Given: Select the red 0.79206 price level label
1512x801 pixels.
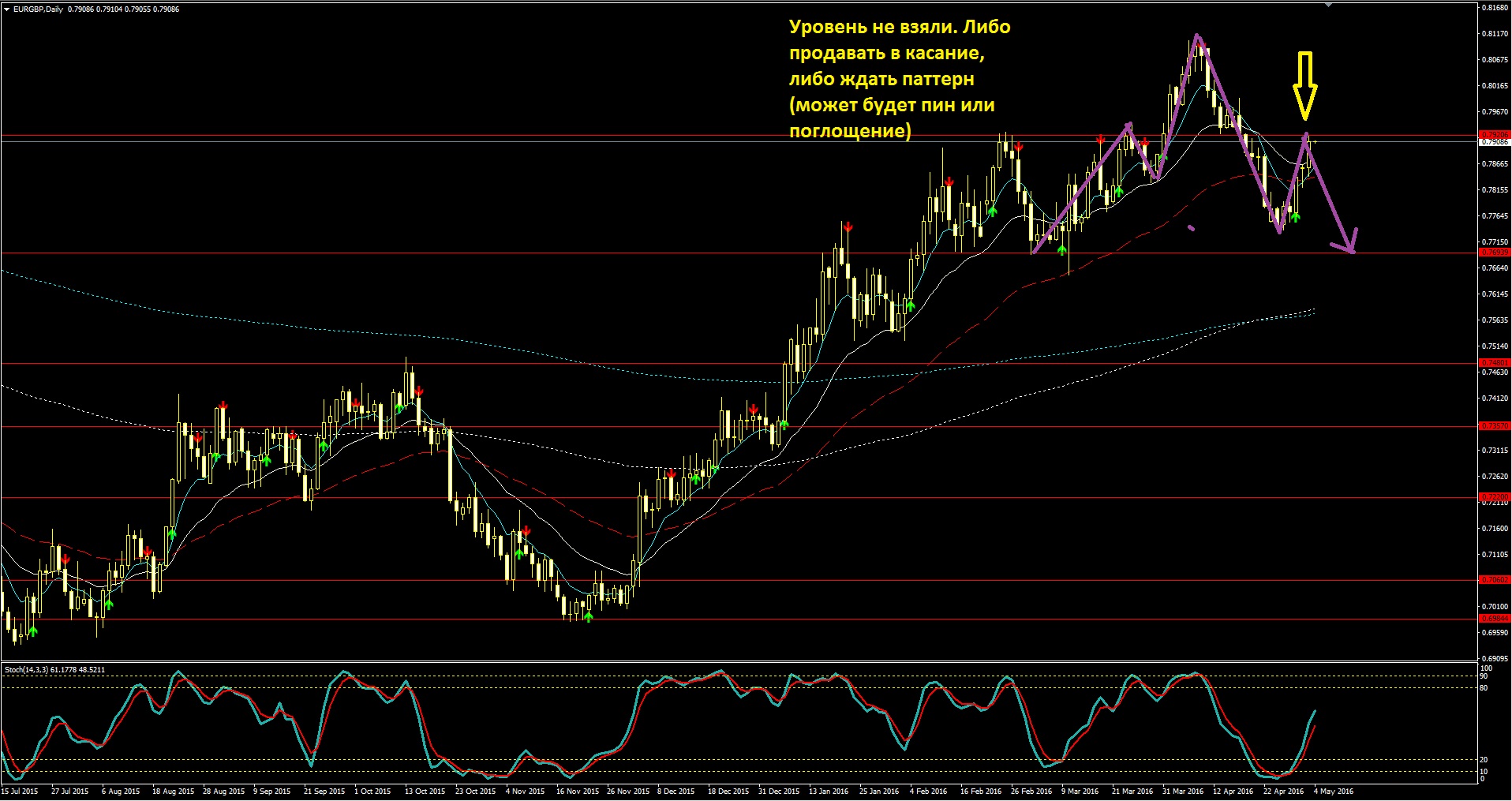Looking at the screenshot, I should (1494, 135).
